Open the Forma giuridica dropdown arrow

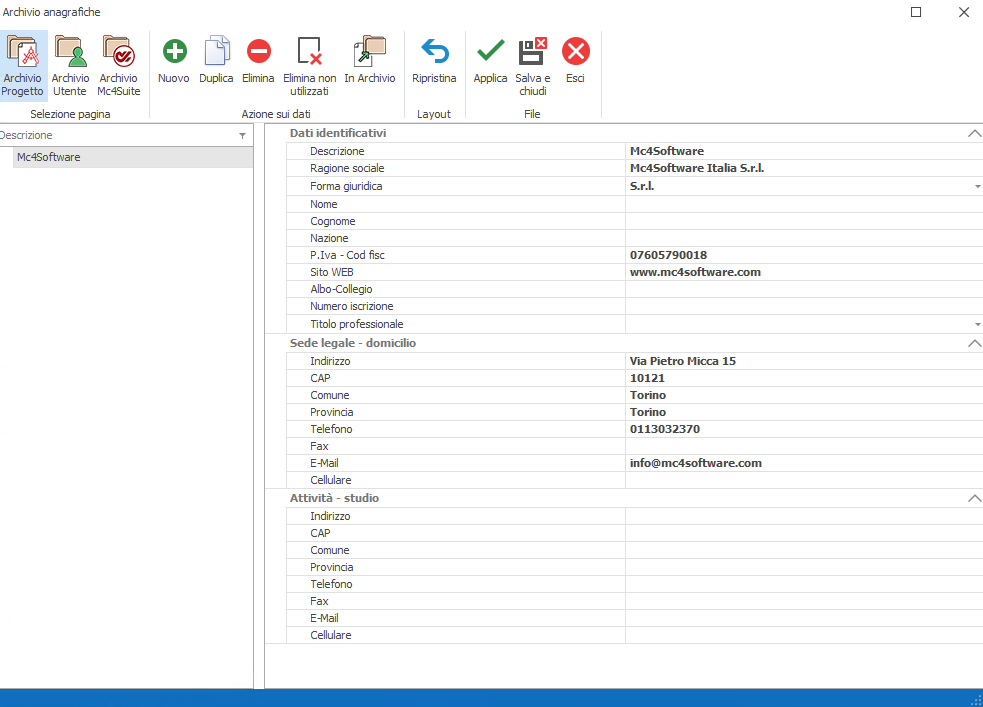tap(977, 186)
